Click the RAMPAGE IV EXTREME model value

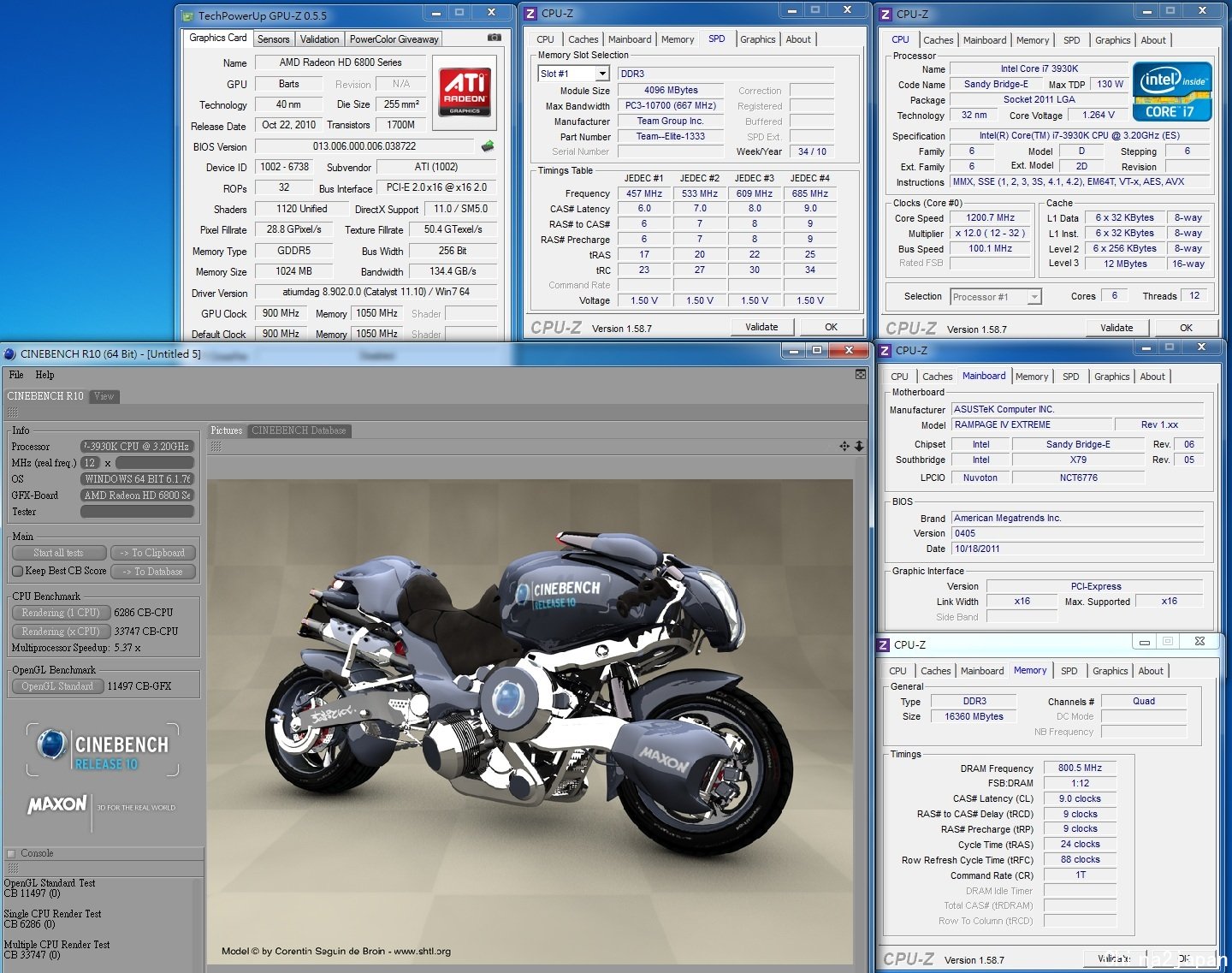1033,424
